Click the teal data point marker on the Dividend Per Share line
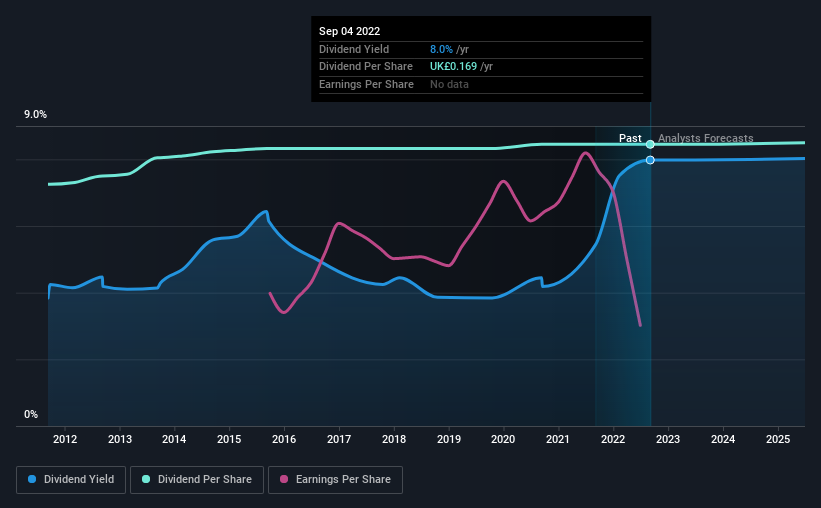This screenshot has width=821, height=508. point(650,145)
